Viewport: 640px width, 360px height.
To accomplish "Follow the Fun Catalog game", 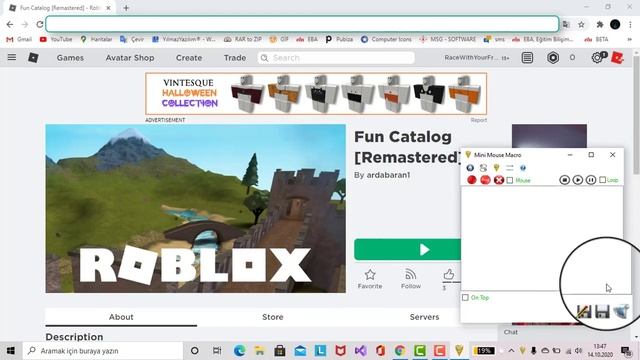I will [x=411, y=279].
